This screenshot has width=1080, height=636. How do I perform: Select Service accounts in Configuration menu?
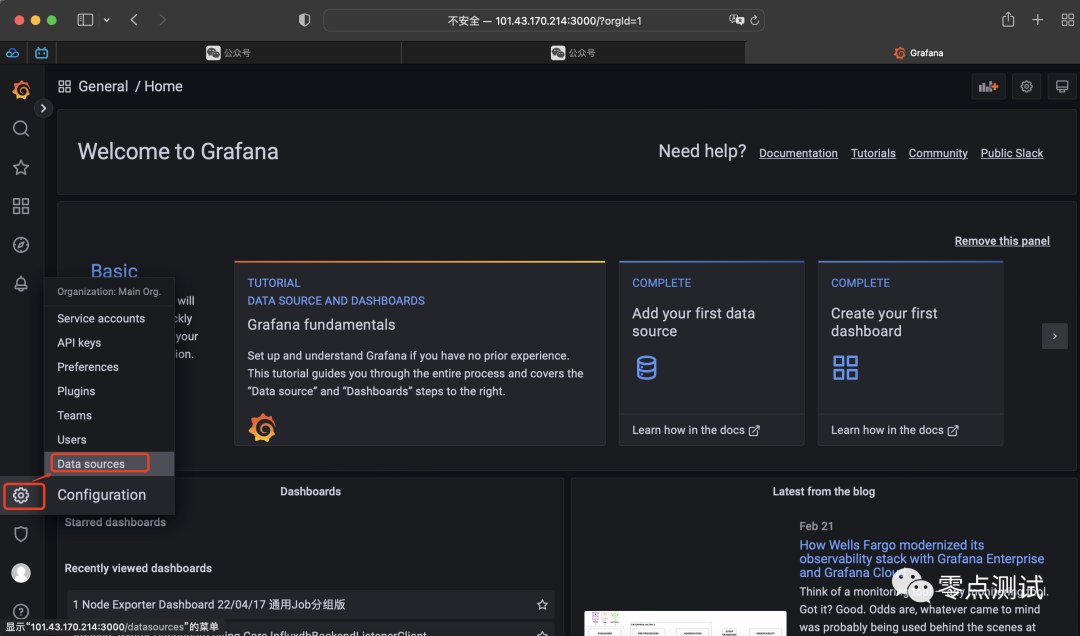point(109,318)
